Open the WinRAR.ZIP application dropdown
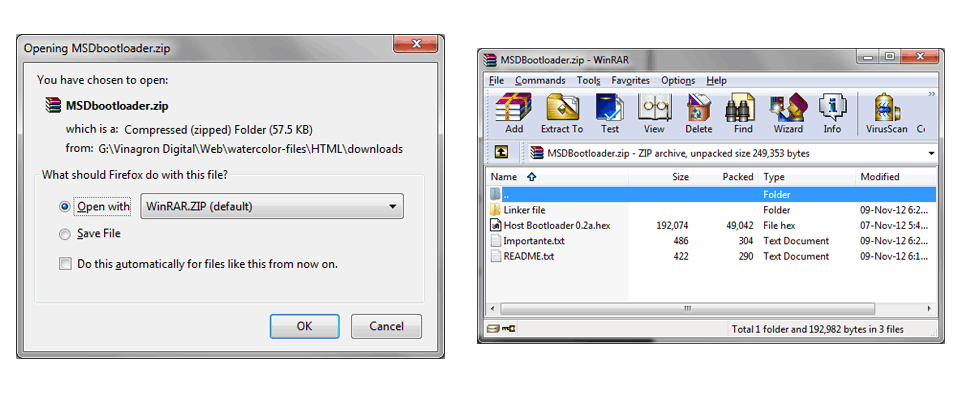 [x=272, y=206]
